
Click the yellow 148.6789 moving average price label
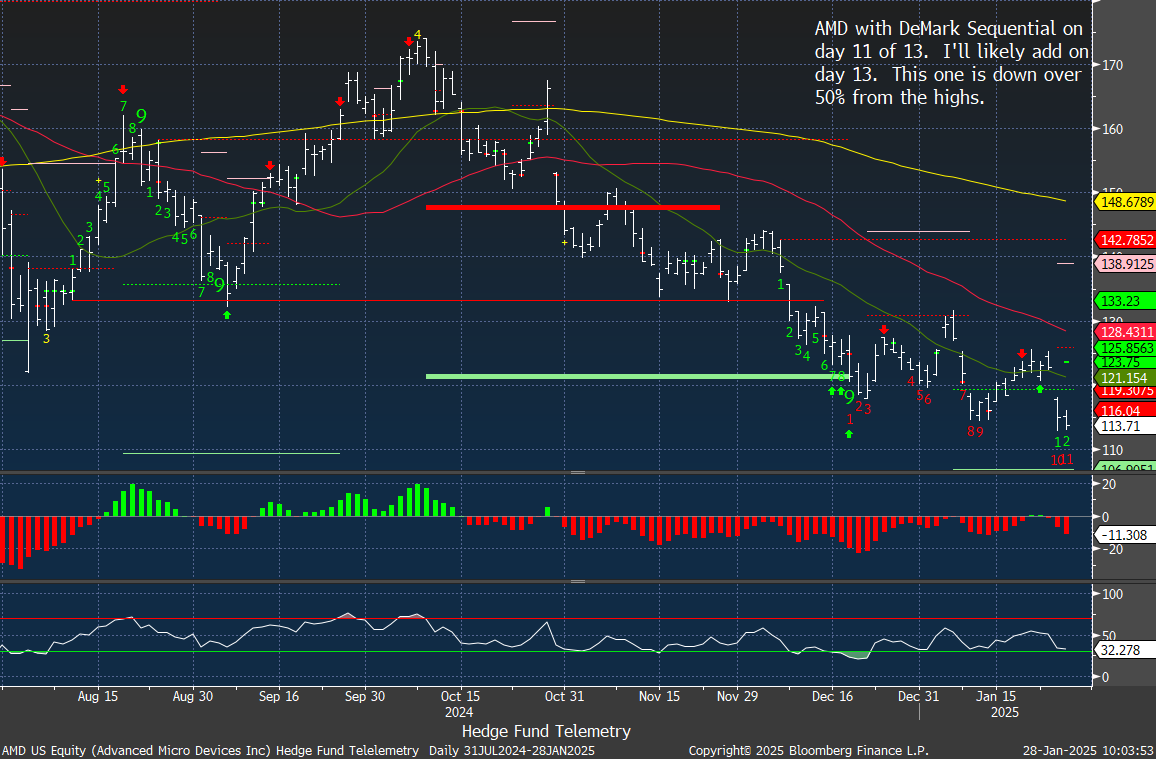(x=1127, y=201)
